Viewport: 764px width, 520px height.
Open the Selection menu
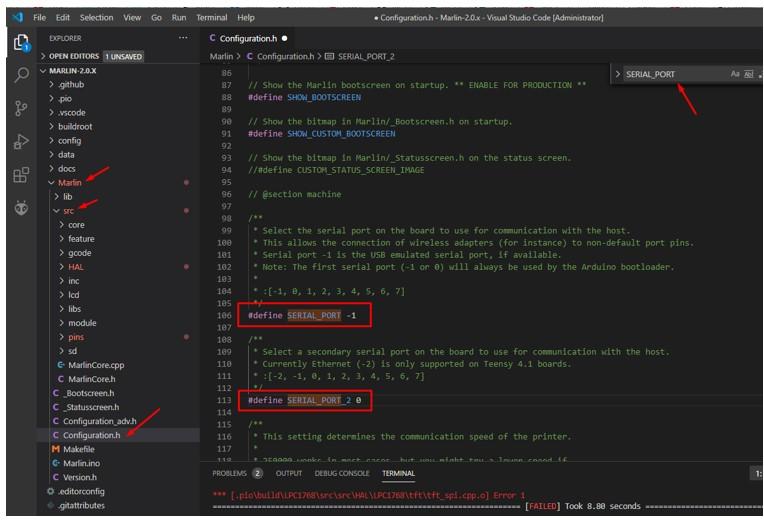[x=96, y=18]
